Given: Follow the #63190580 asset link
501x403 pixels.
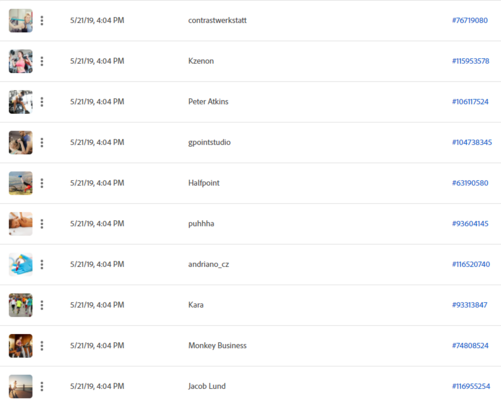Looking at the screenshot, I should [x=470, y=183].
